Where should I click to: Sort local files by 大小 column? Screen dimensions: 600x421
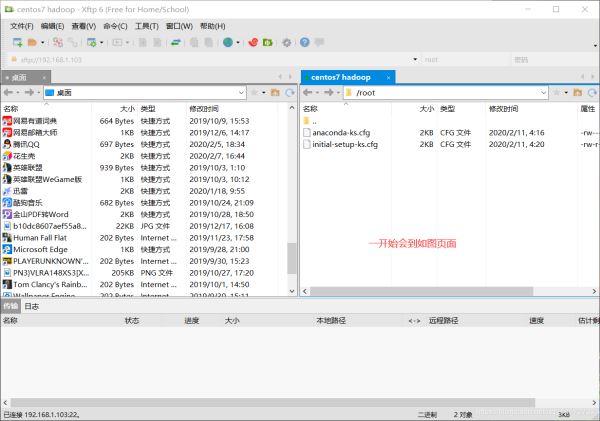[x=127, y=108]
